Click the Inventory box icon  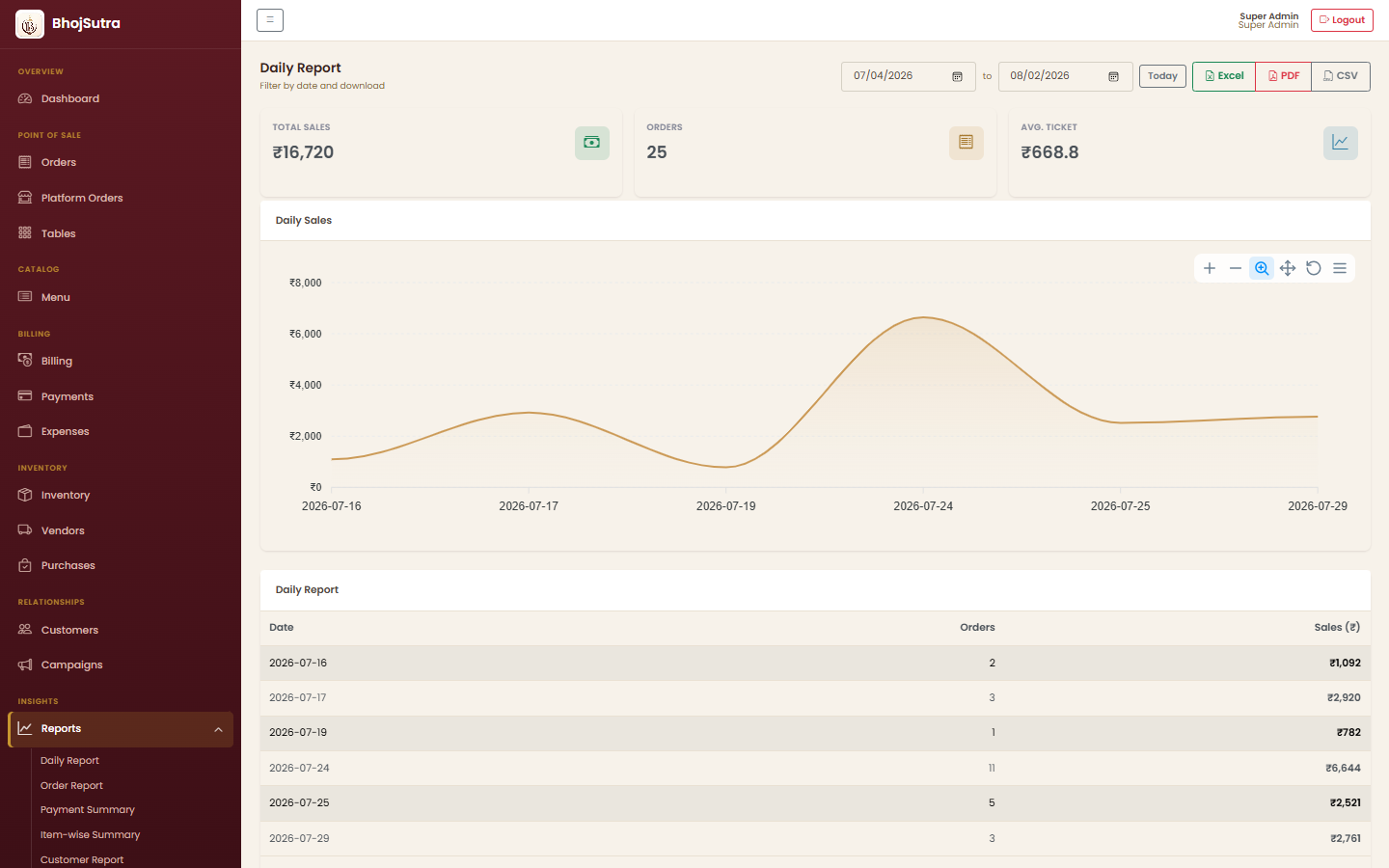(25, 495)
